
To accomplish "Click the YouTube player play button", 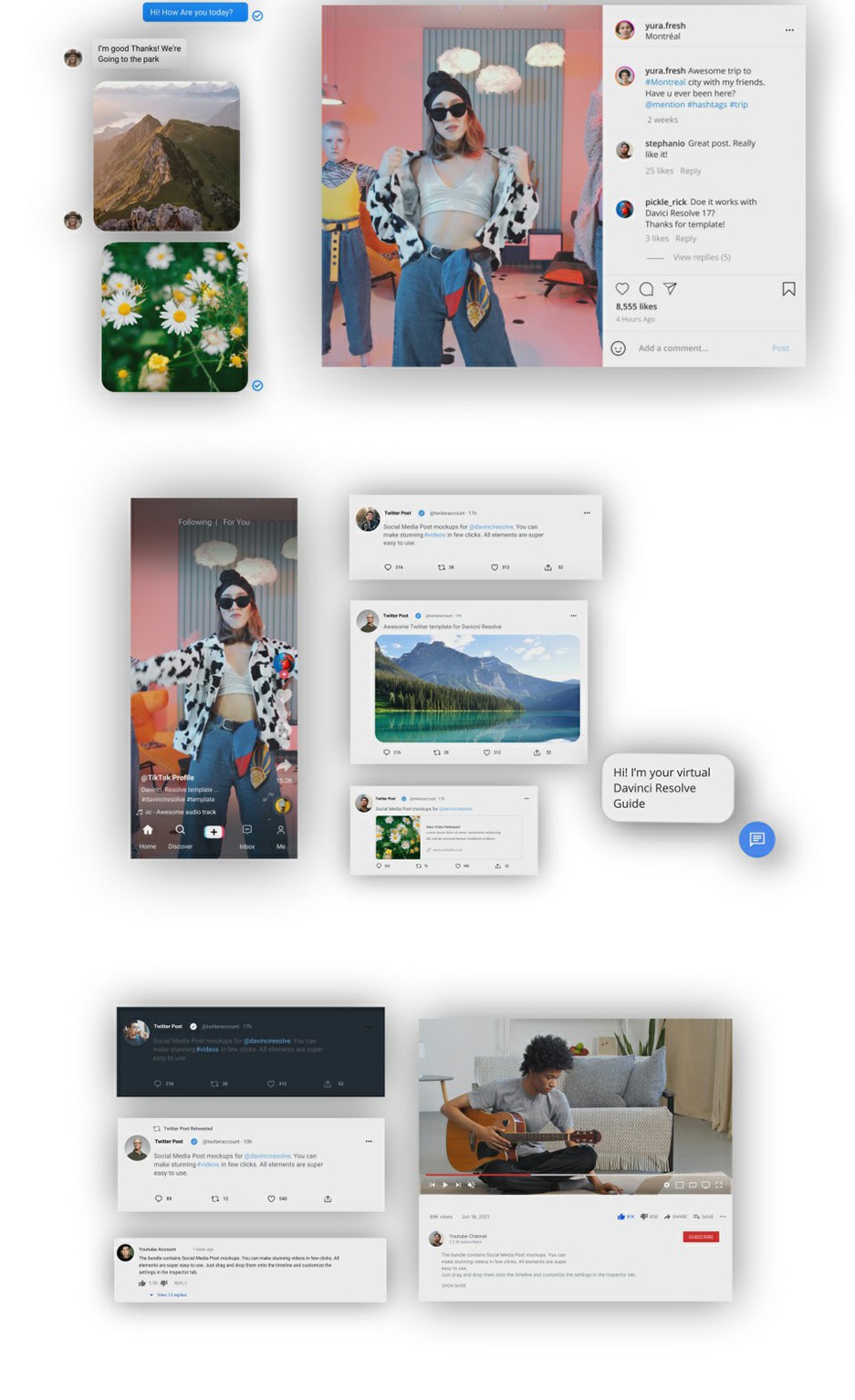I will 444,1185.
